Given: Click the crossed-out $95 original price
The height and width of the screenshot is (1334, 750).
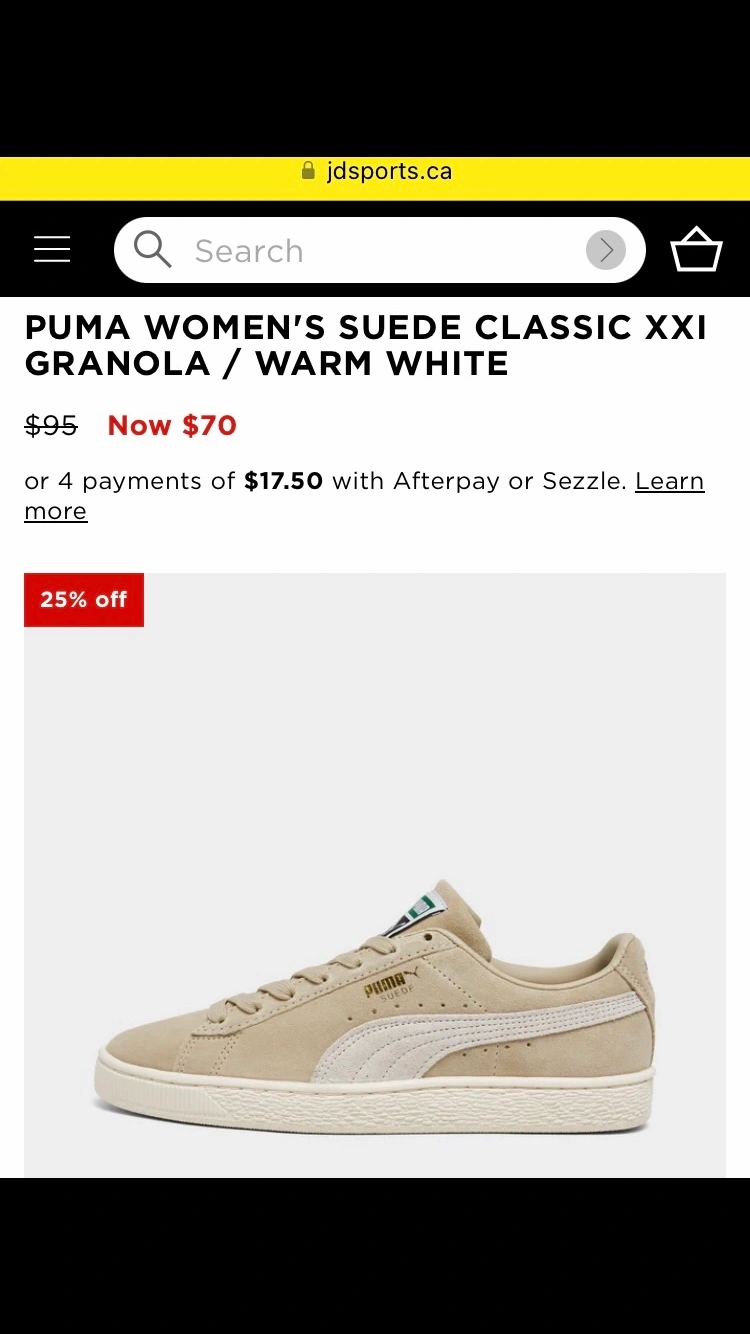Looking at the screenshot, I should pyautogui.click(x=51, y=425).
